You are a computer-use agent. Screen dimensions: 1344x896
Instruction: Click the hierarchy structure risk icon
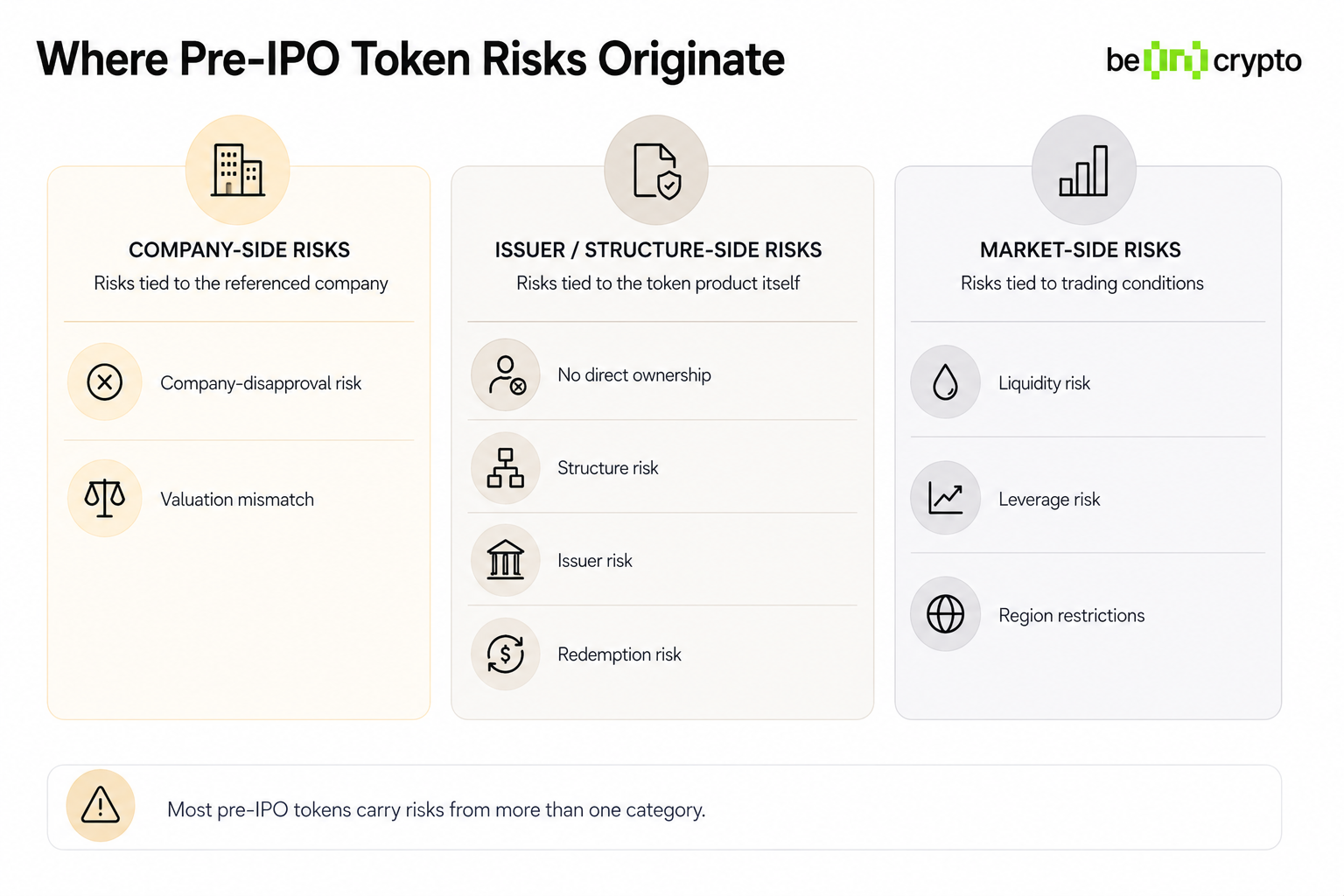click(506, 468)
